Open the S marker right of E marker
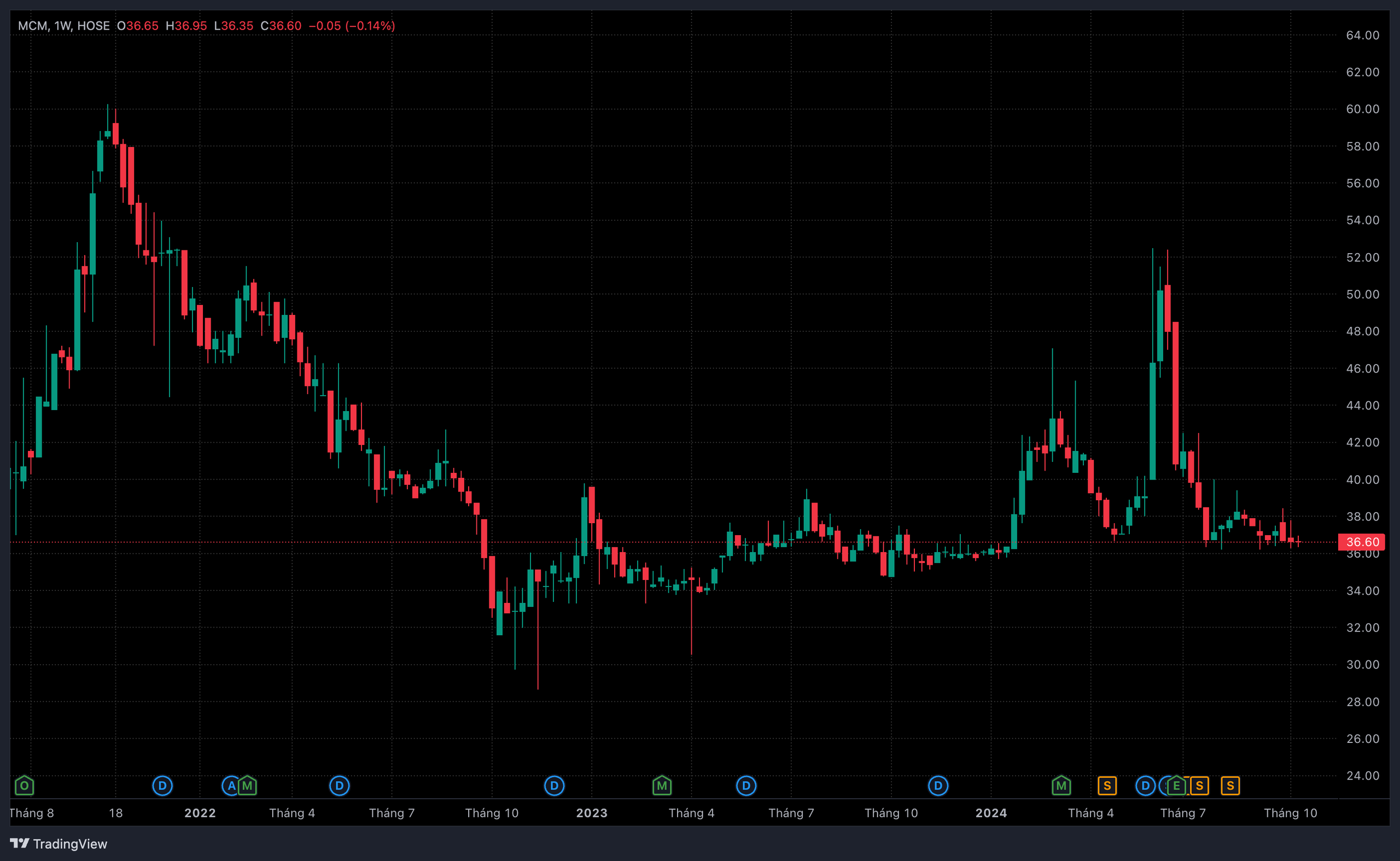This screenshot has height=861, width=1400. click(1199, 786)
